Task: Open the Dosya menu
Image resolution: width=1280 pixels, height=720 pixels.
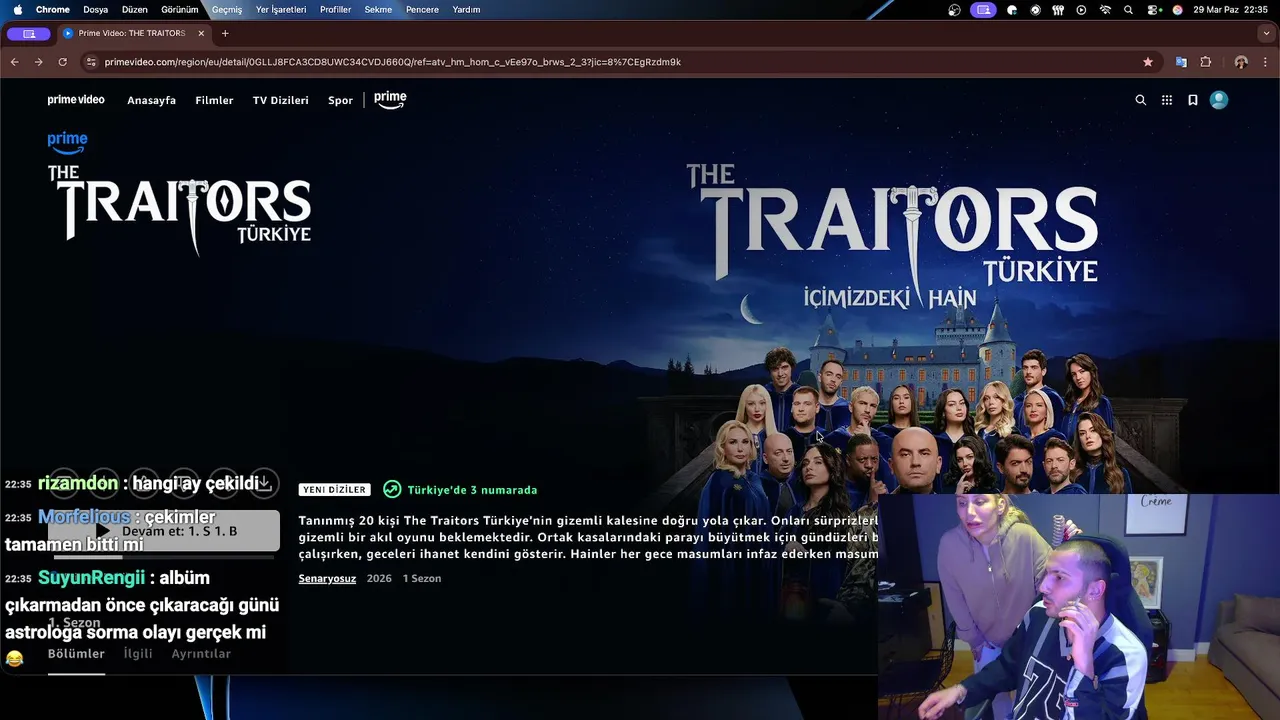Action: [95, 10]
